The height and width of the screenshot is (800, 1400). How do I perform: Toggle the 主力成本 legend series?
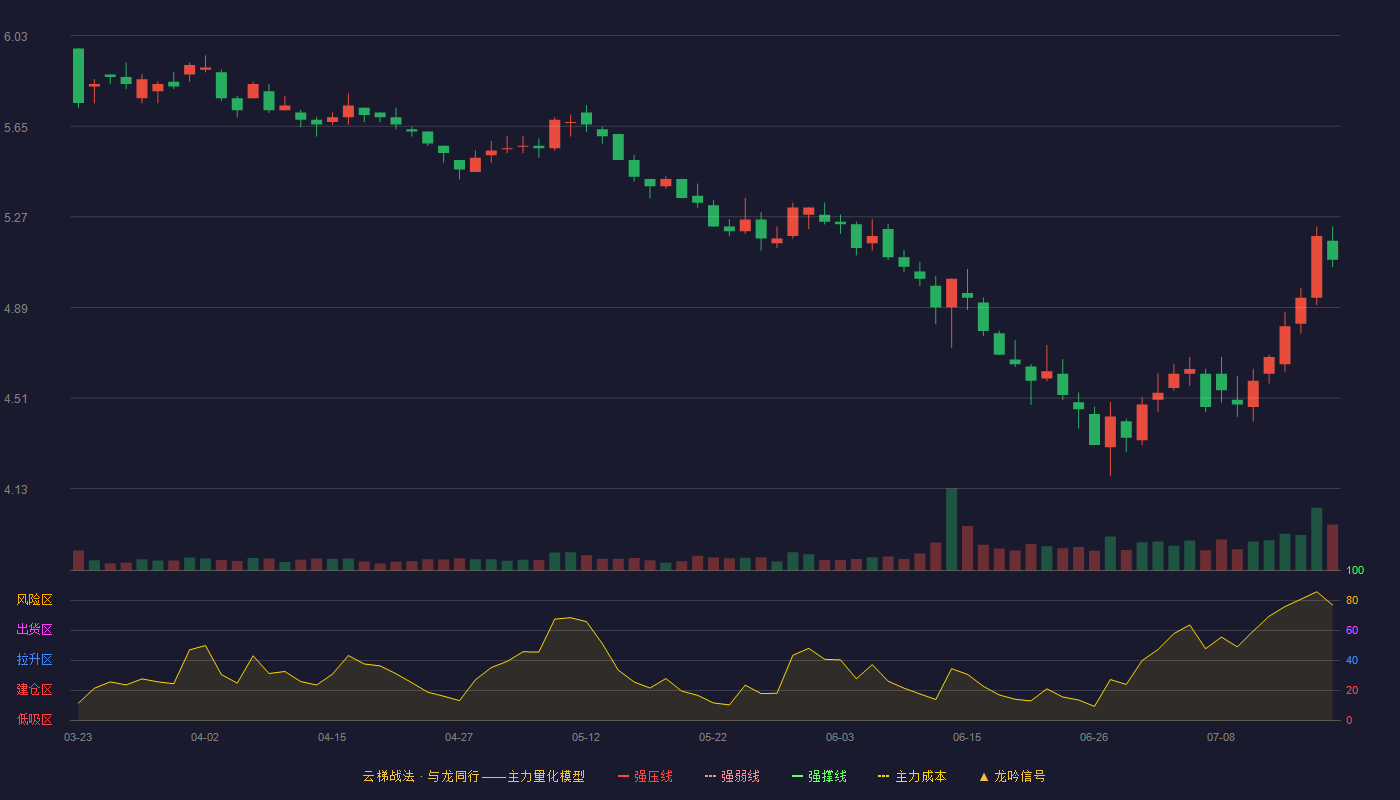[x=912, y=776]
